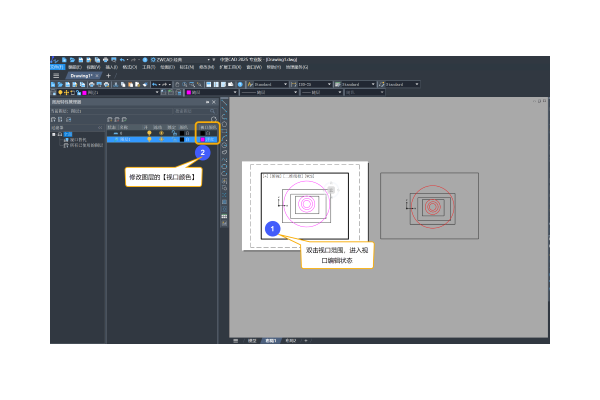Screen dimensions: 600x400
Task: Switch to the Drawing1 document tab
Action: click(x=81, y=75)
